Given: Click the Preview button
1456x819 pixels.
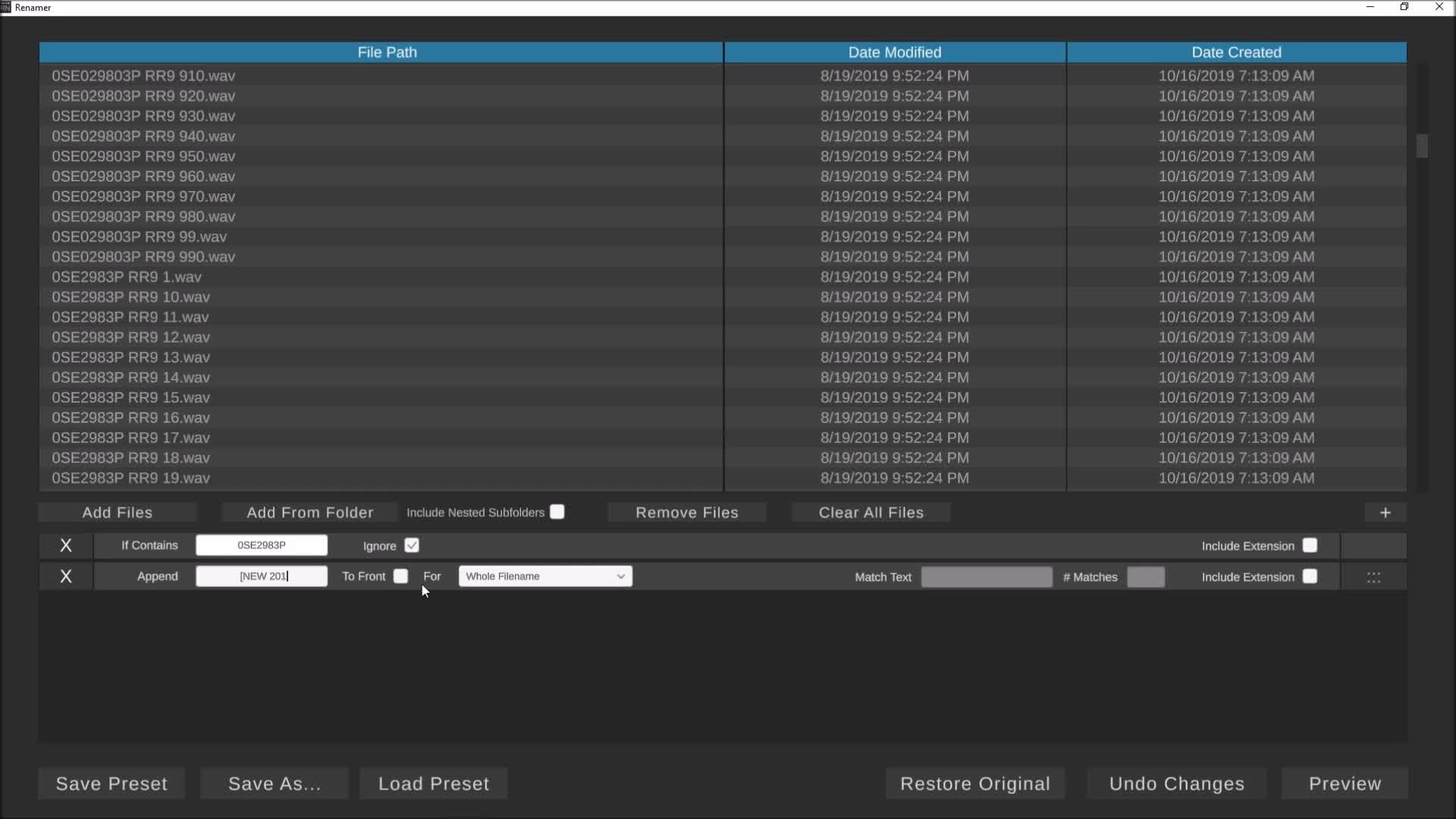Looking at the screenshot, I should [x=1344, y=783].
